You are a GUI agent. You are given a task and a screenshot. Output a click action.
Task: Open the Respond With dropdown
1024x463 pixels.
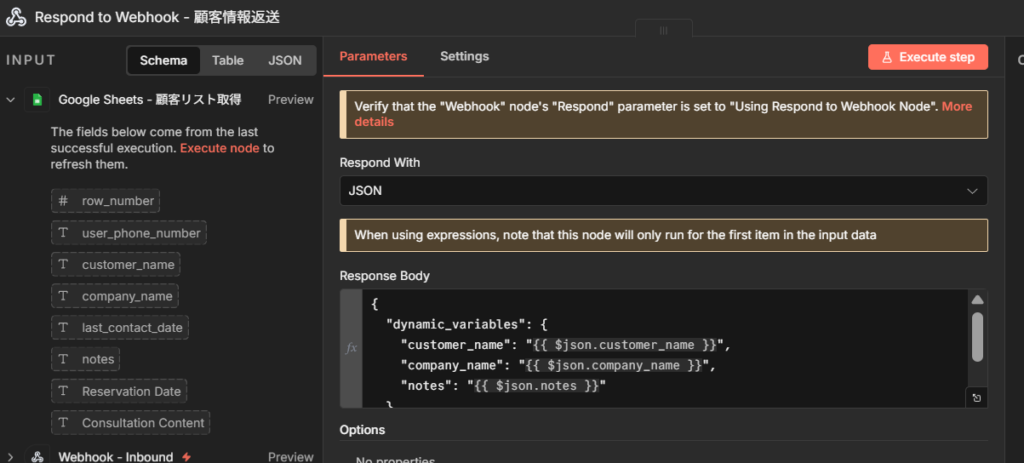coord(663,190)
